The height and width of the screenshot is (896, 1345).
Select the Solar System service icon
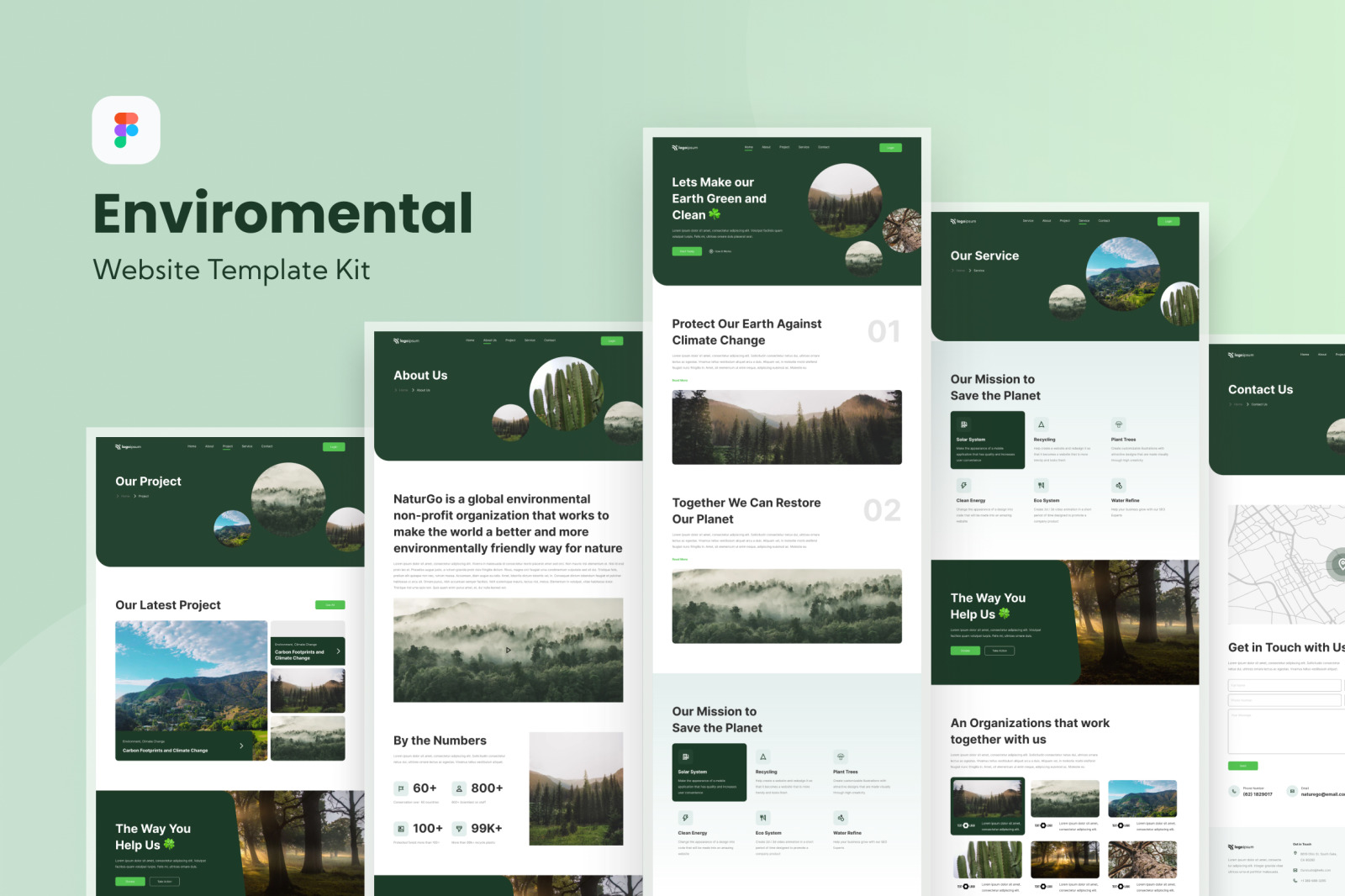tap(963, 424)
